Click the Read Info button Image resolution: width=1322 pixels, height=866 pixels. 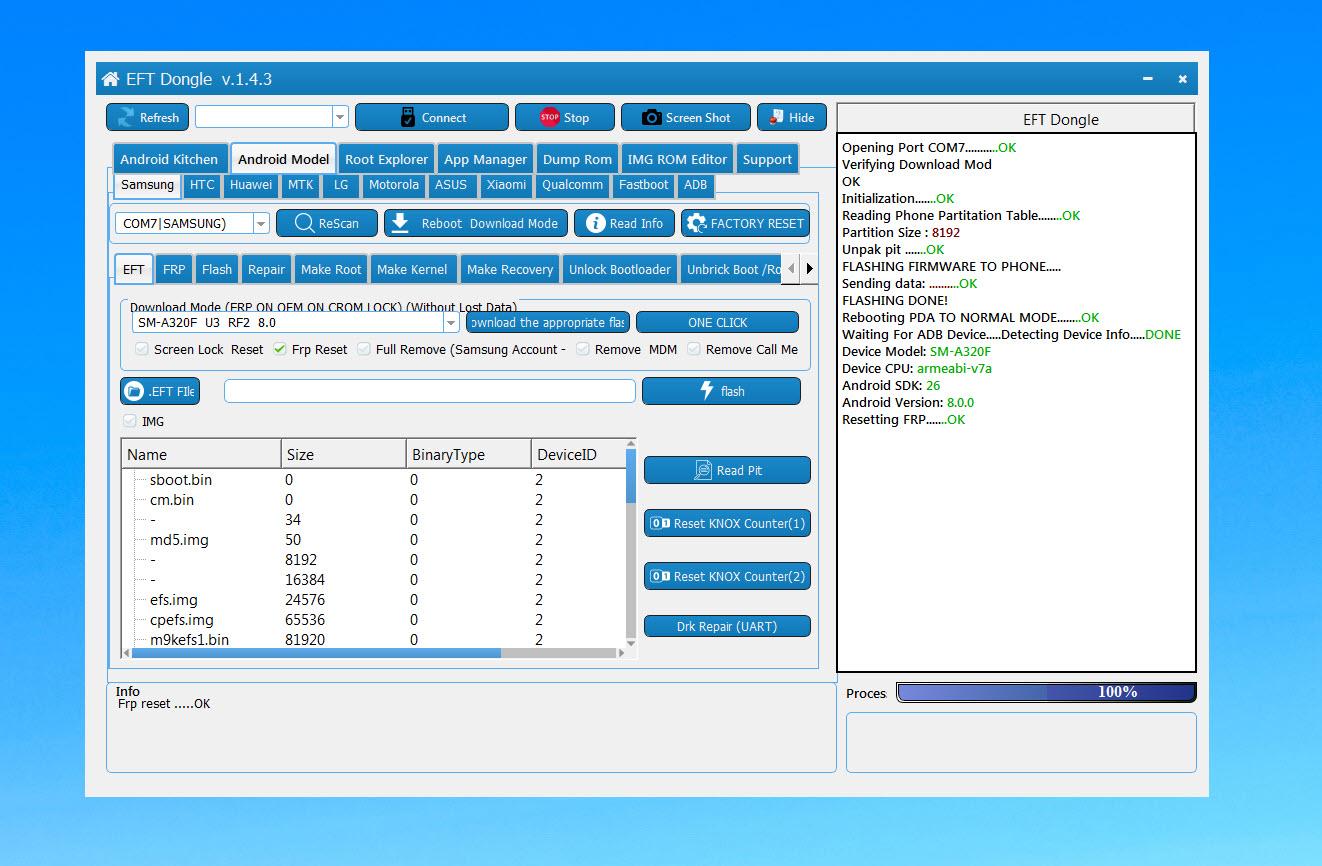(624, 223)
